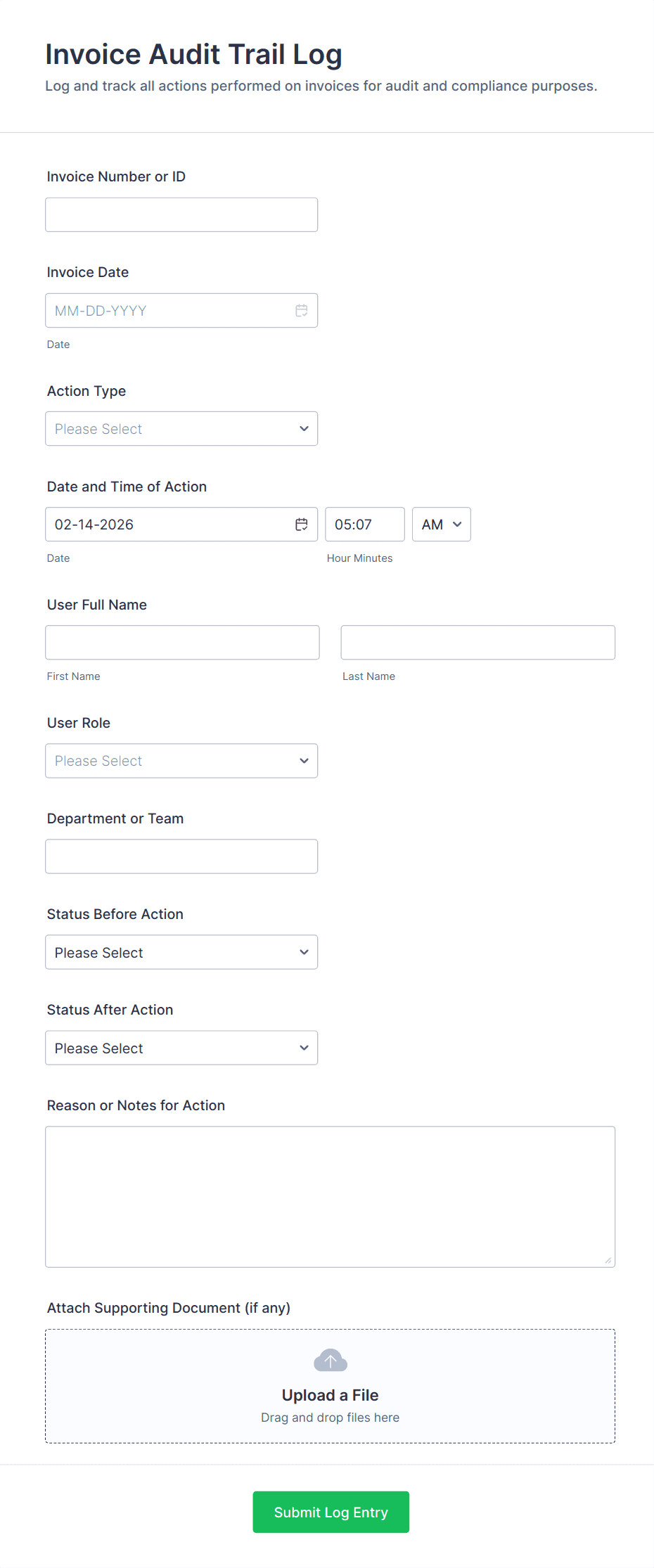Open Status Before Action dropdown
Screen dimensions: 654x1568
point(181,952)
